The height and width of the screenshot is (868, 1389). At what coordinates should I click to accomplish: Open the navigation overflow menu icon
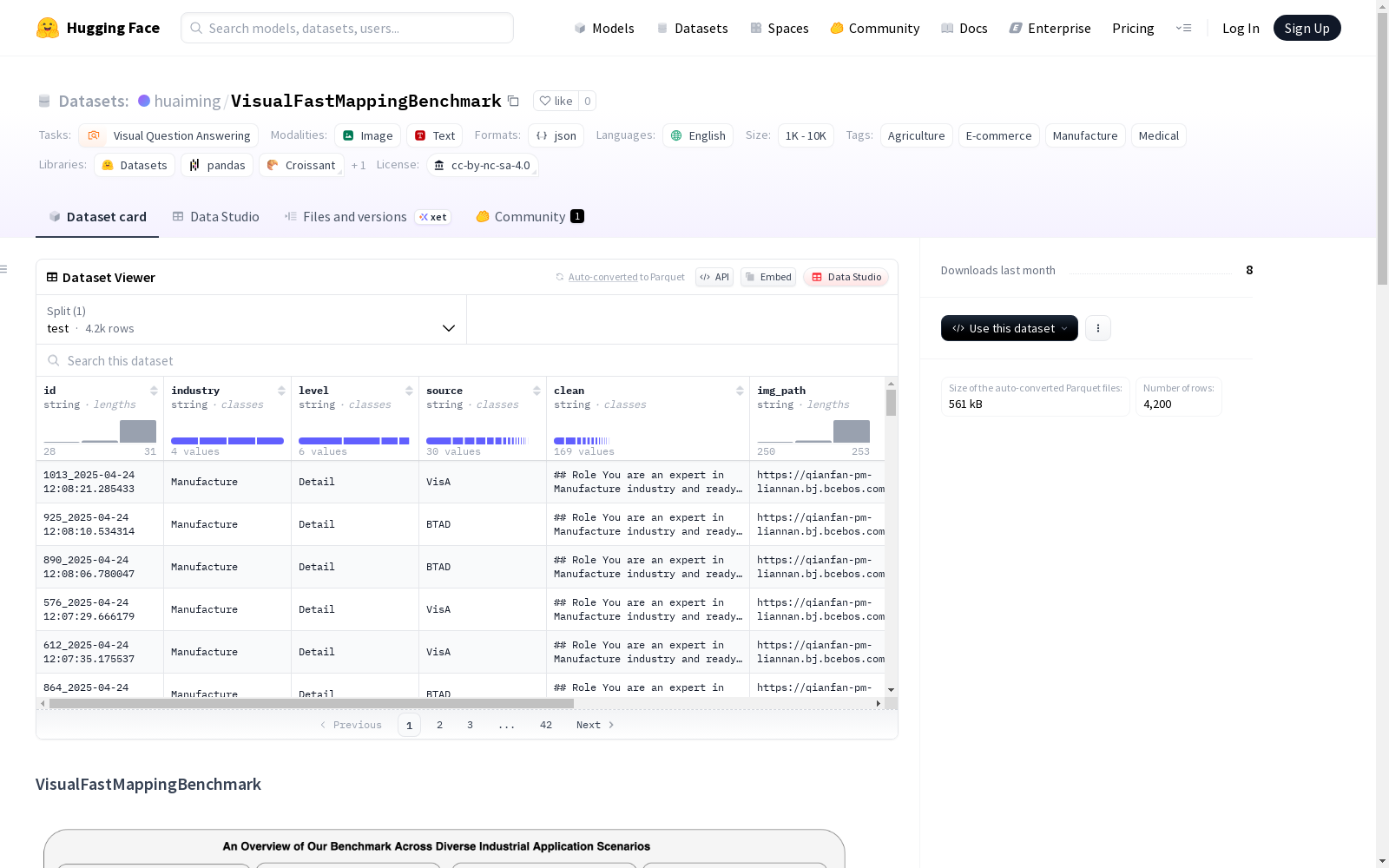1183,28
